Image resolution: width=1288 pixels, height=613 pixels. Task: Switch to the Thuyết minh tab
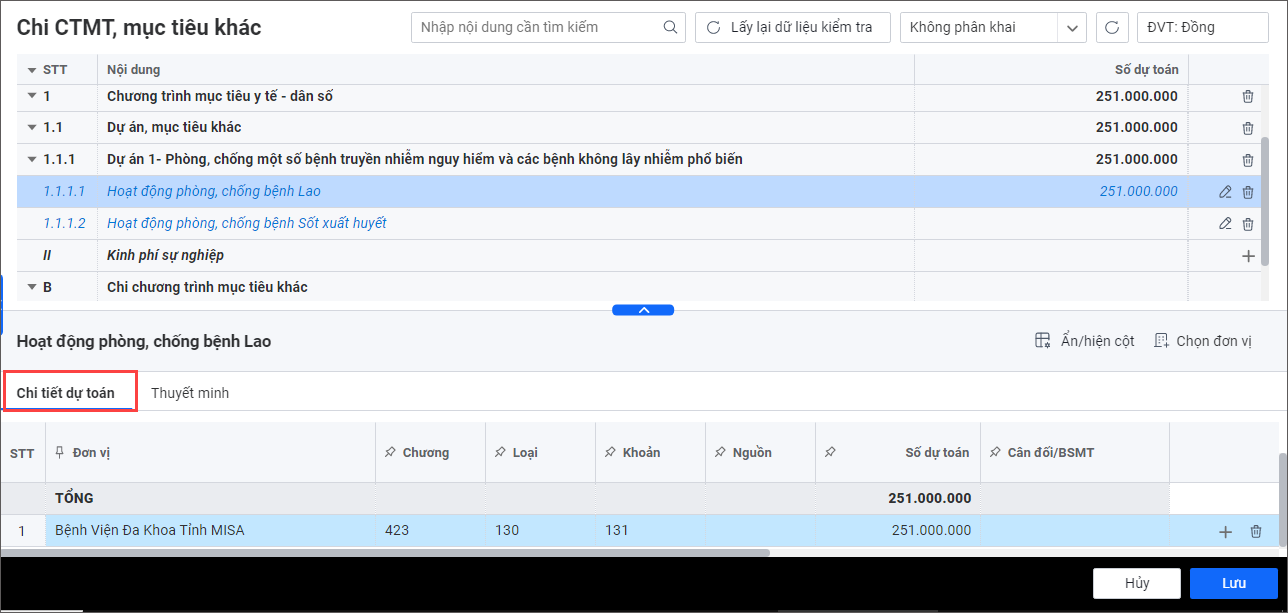coord(190,393)
